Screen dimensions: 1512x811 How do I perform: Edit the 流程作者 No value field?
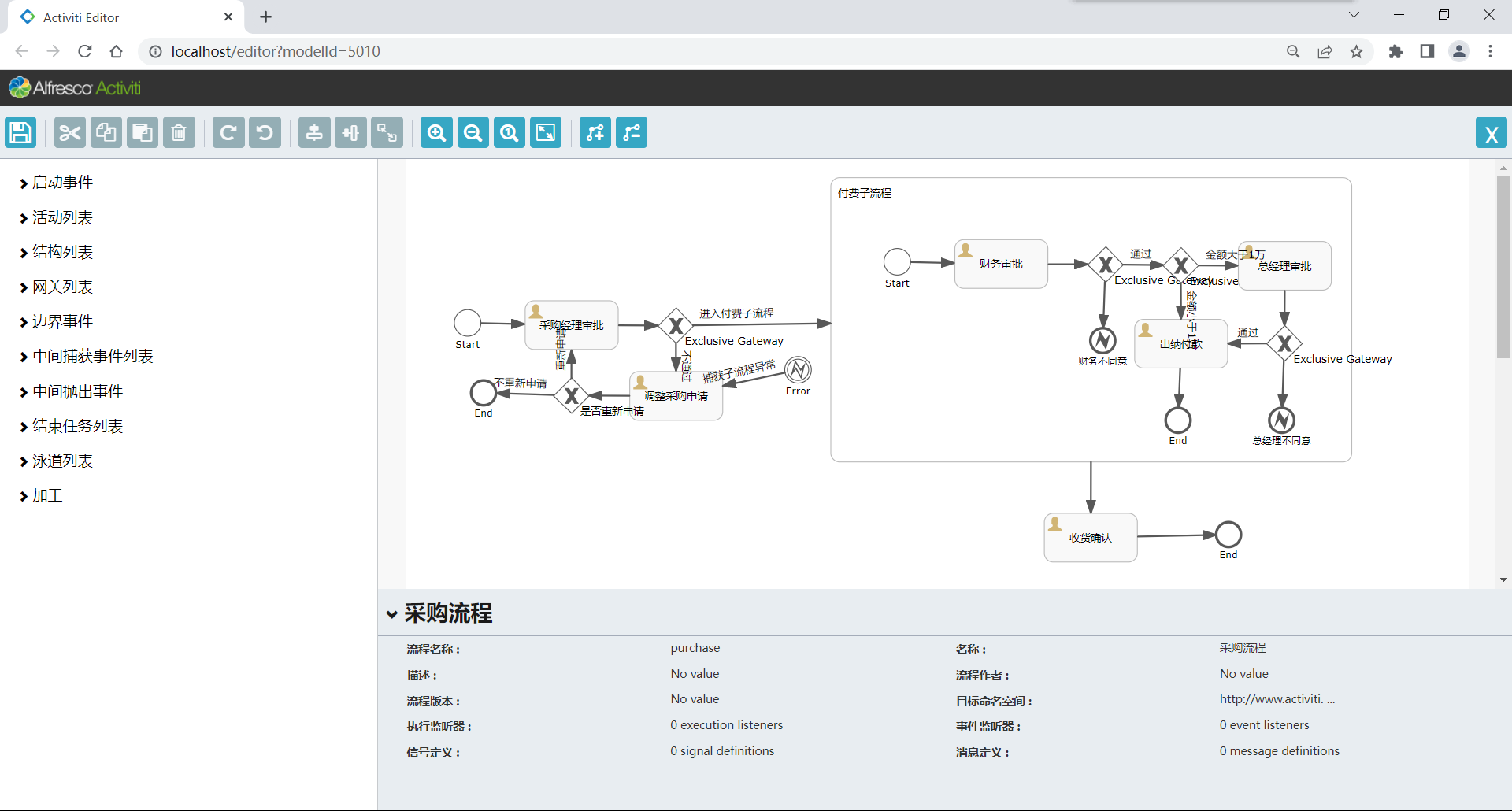pos(1244,674)
